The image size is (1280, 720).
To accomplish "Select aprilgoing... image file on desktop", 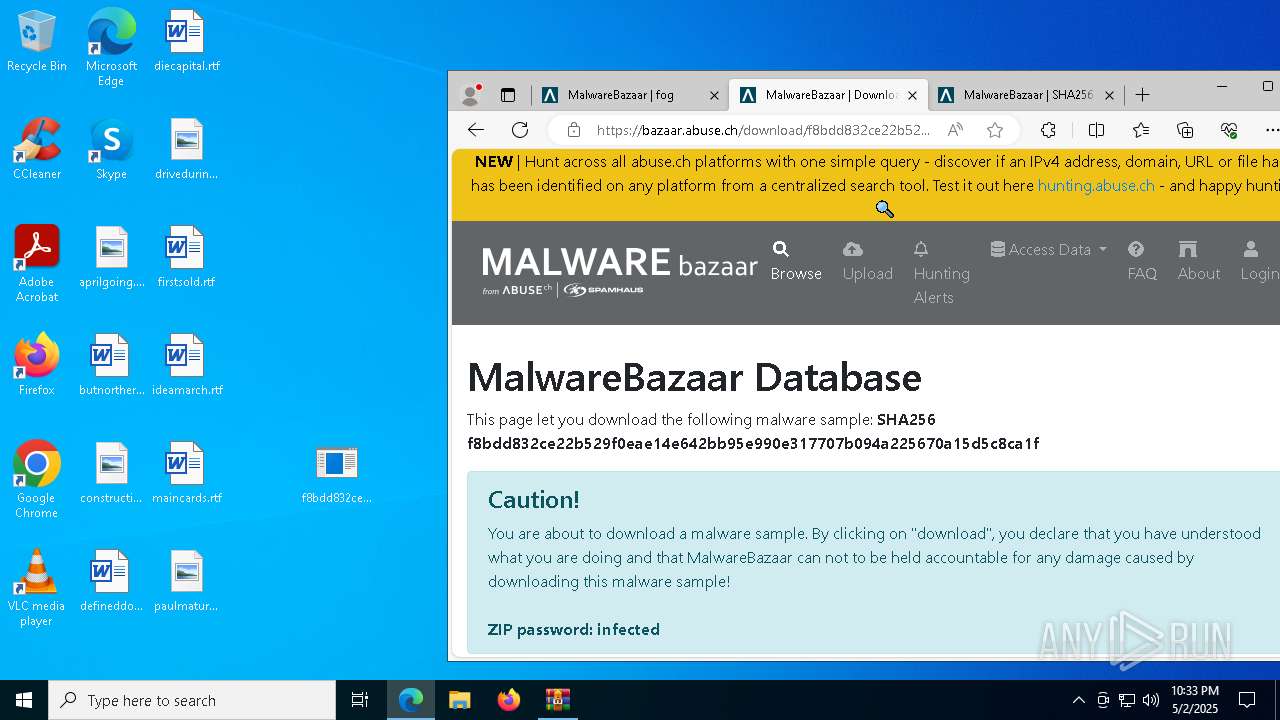I will pyautogui.click(x=111, y=257).
